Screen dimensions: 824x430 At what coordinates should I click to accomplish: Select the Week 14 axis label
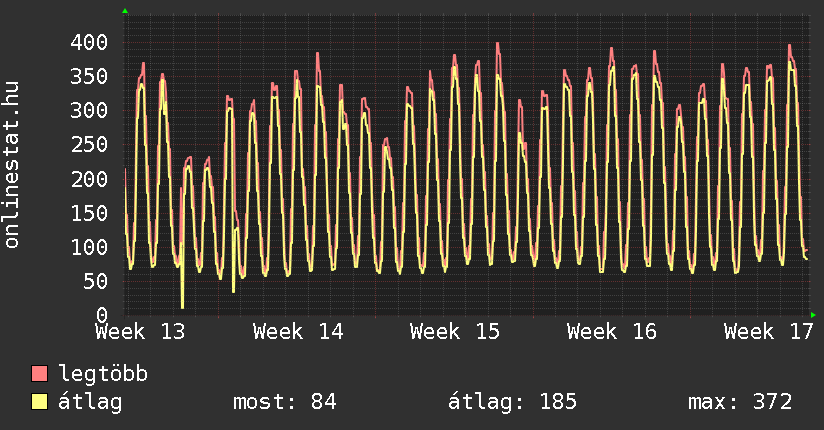click(298, 331)
